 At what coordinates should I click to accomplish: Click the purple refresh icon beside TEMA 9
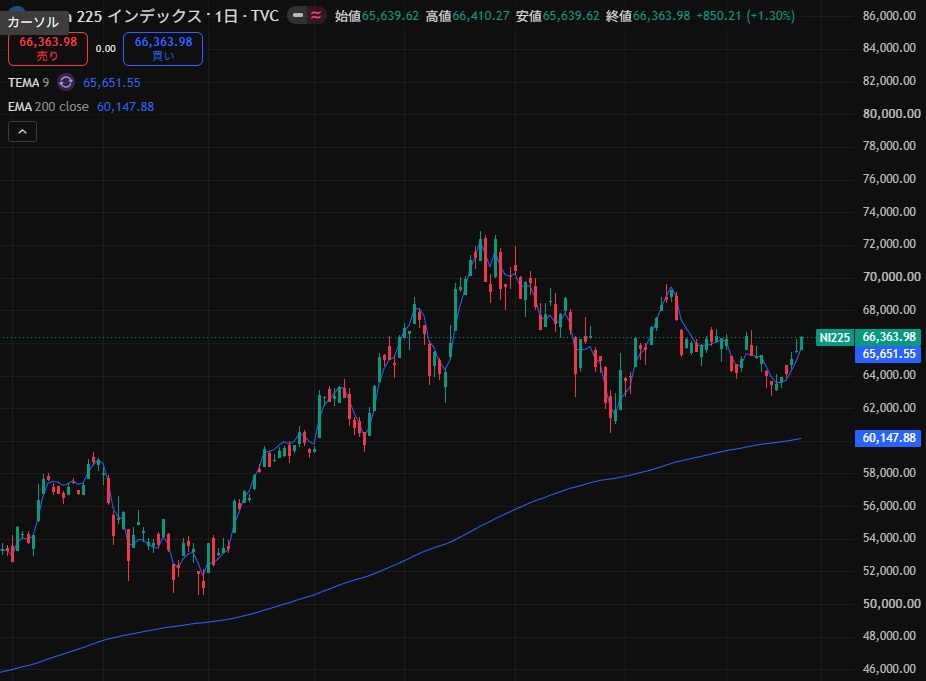pos(66,83)
